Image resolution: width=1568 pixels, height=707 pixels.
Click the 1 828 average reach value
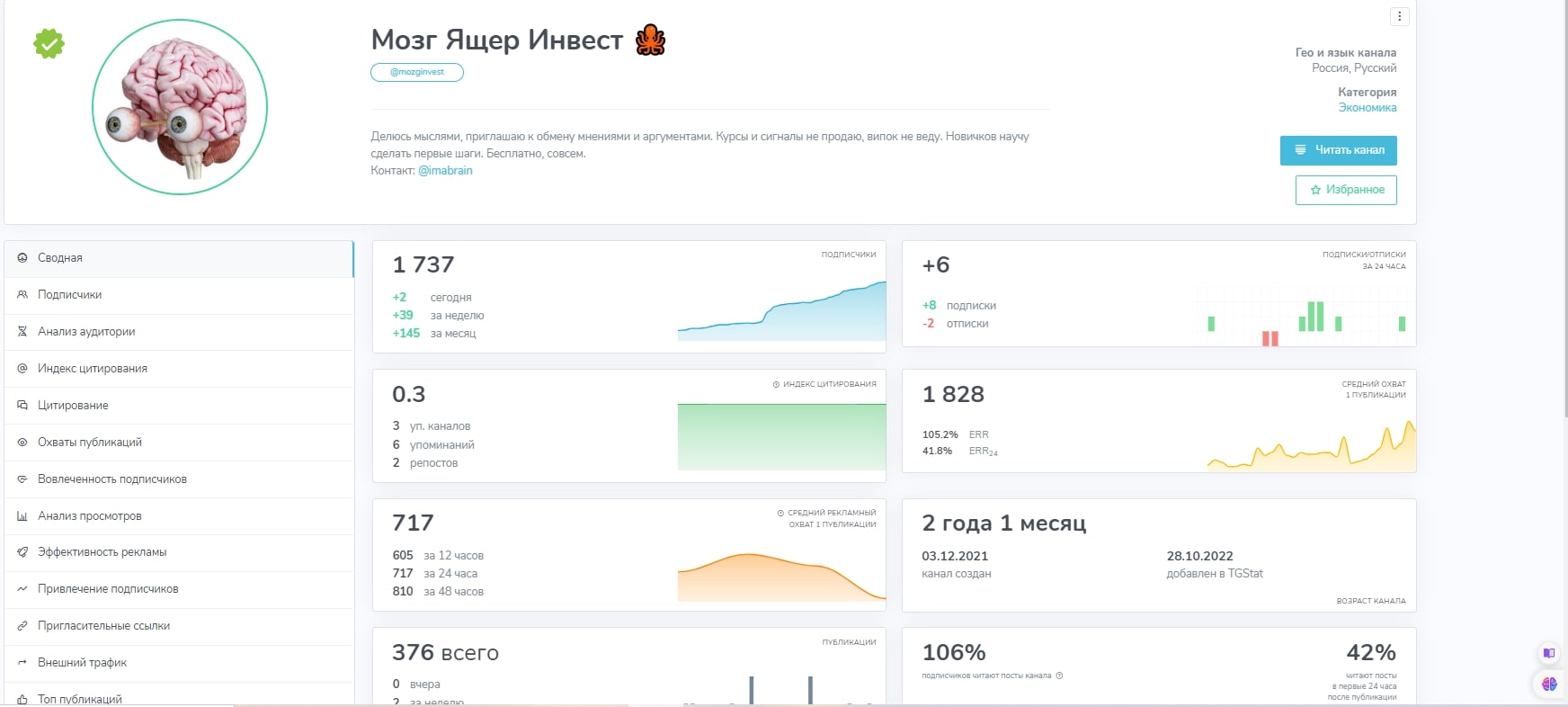953,395
